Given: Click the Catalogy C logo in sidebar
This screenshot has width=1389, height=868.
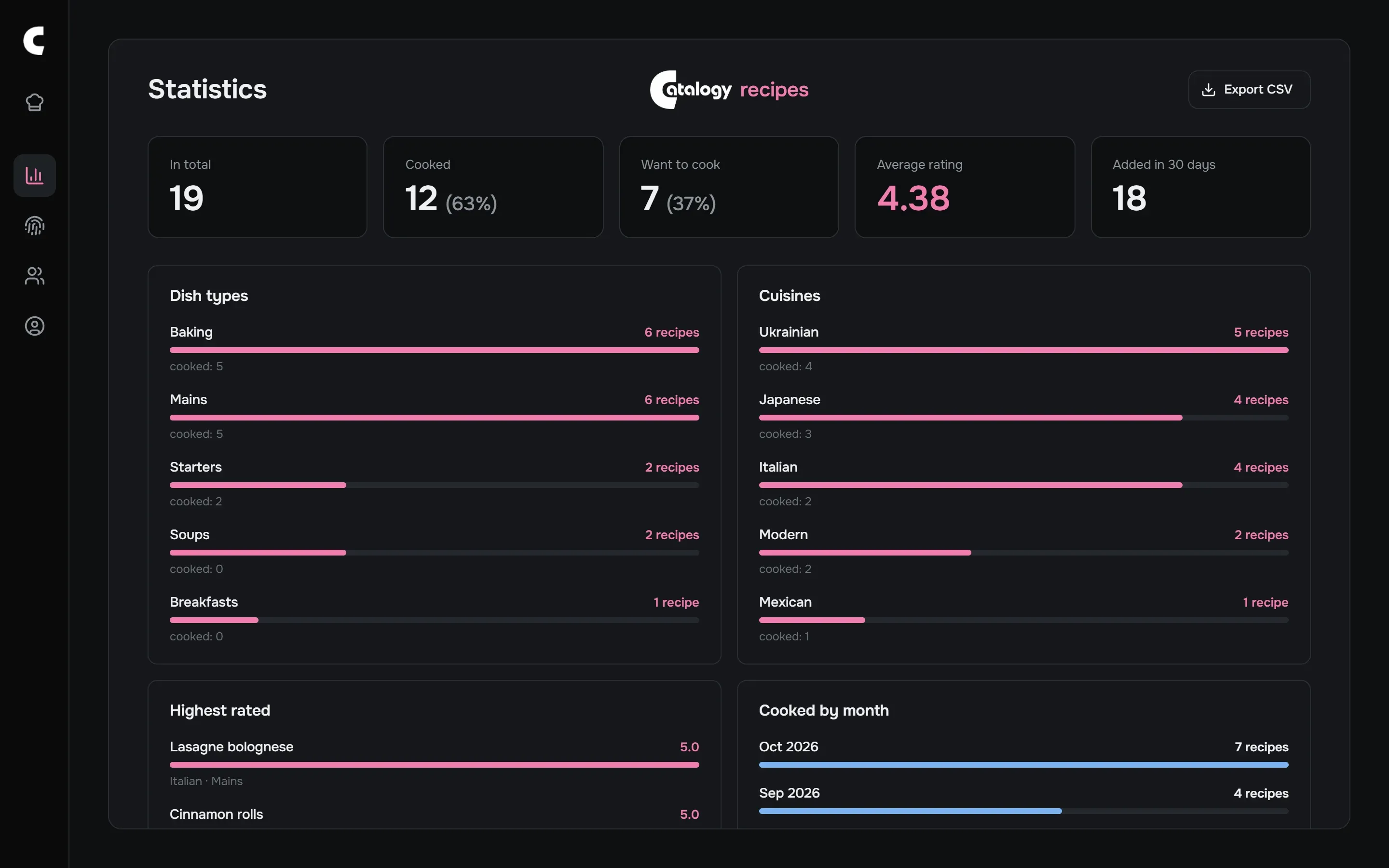Looking at the screenshot, I should 34,41.
